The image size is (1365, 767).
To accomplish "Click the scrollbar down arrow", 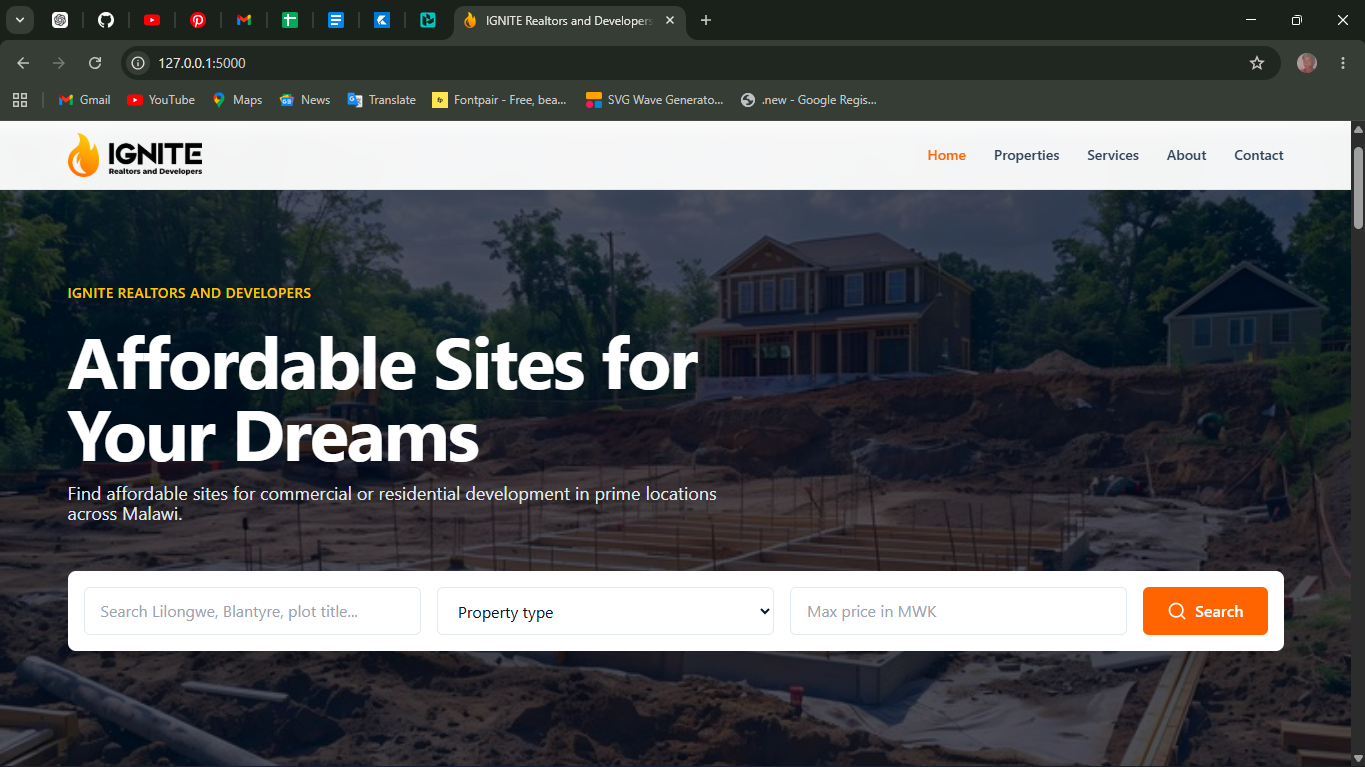I will pos(1358,759).
